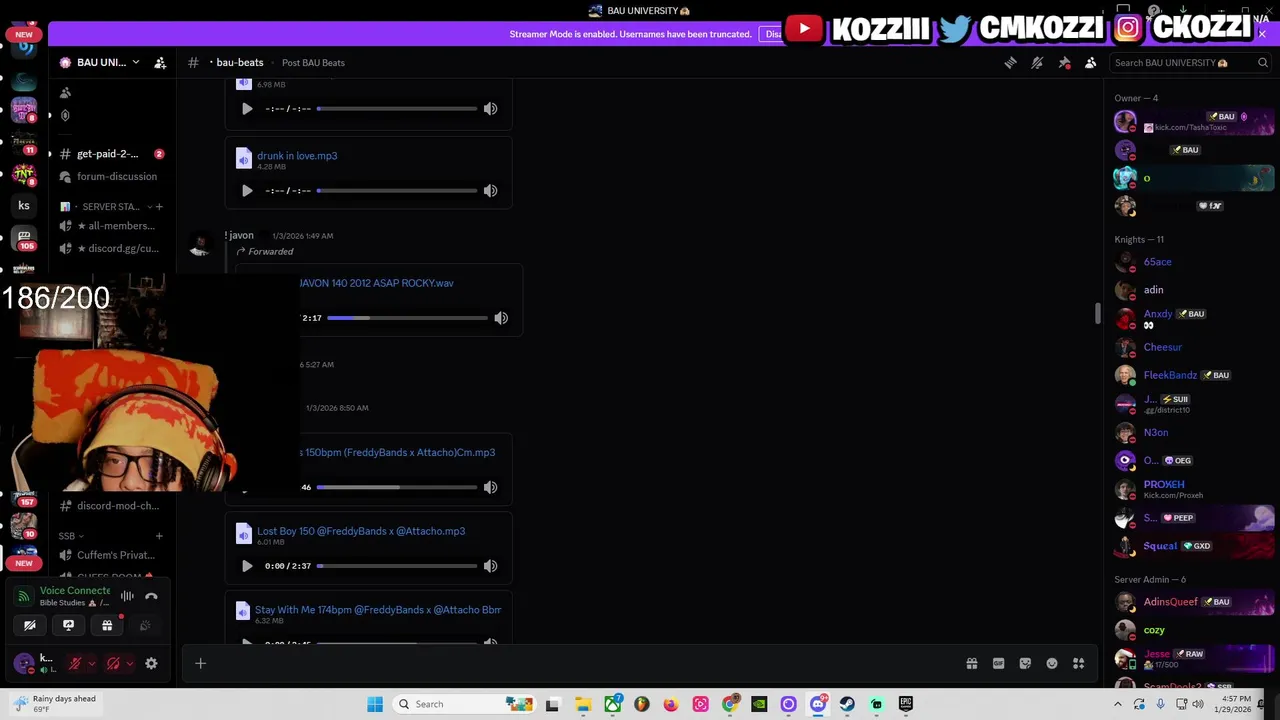The width and height of the screenshot is (1280, 720).
Task: Open the ks server icon
Action: 24,206
